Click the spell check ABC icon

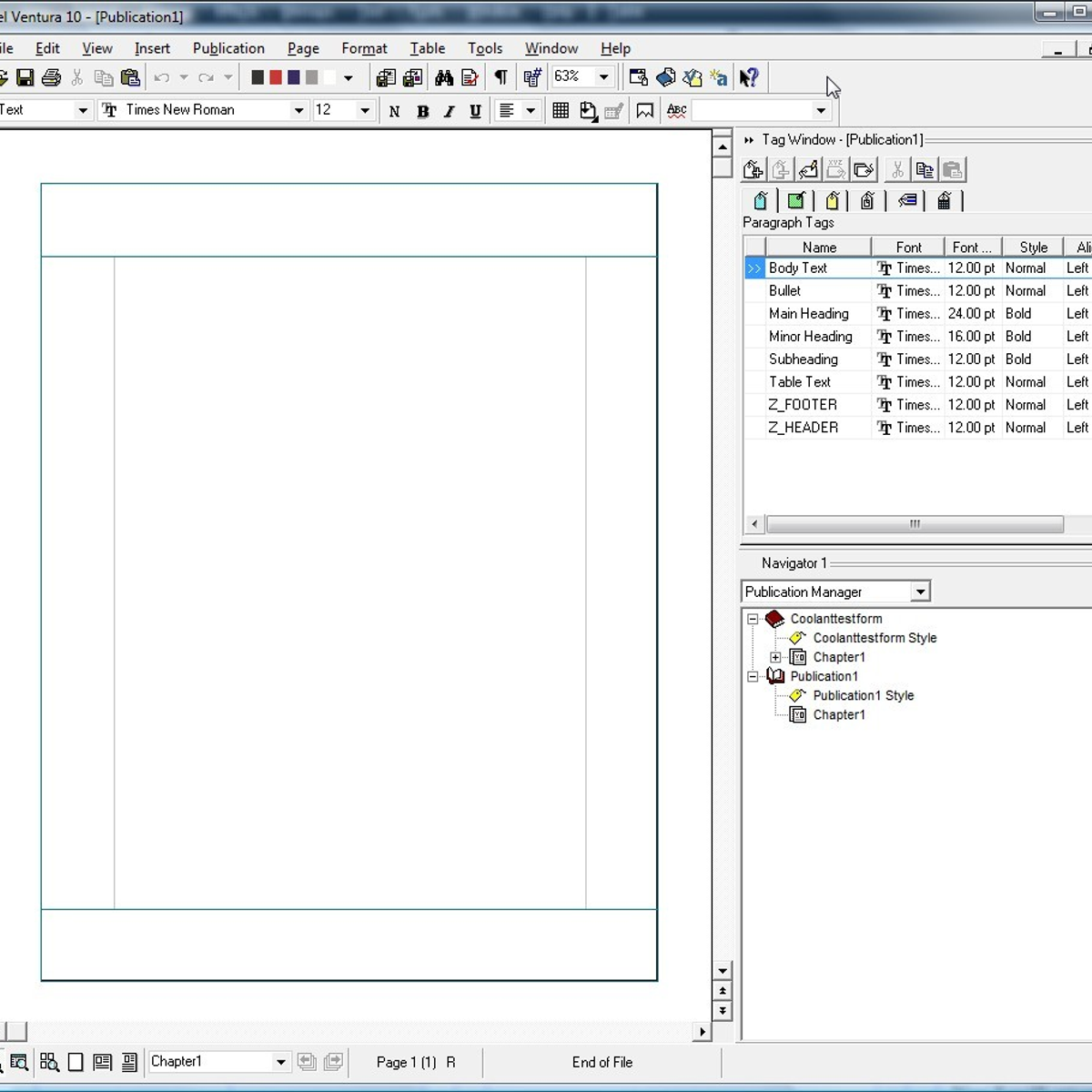pos(676,110)
